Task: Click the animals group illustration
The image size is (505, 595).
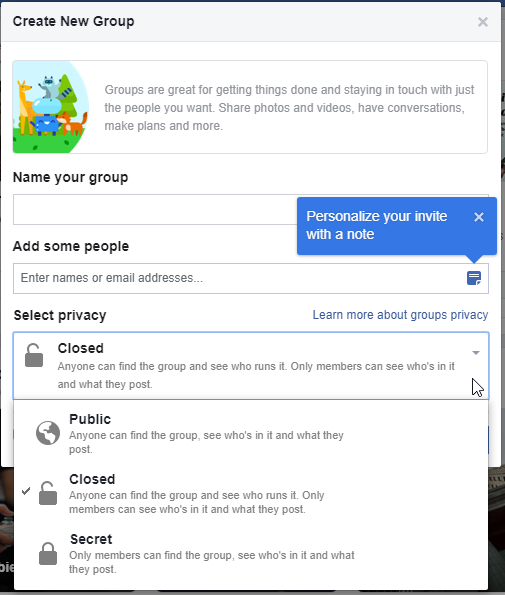Action: (51, 107)
